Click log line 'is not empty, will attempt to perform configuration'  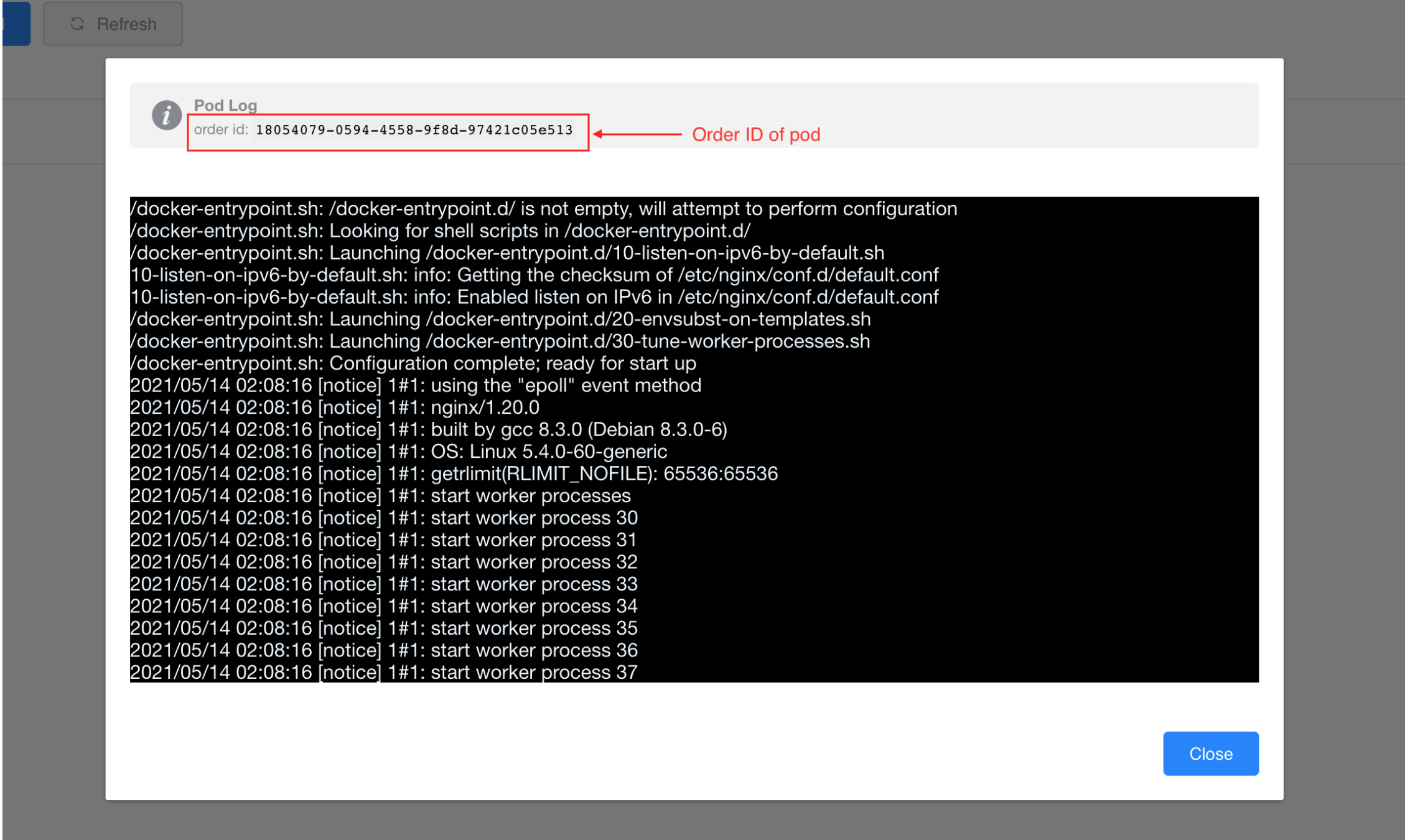pyautogui.click(x=543, y=208)
